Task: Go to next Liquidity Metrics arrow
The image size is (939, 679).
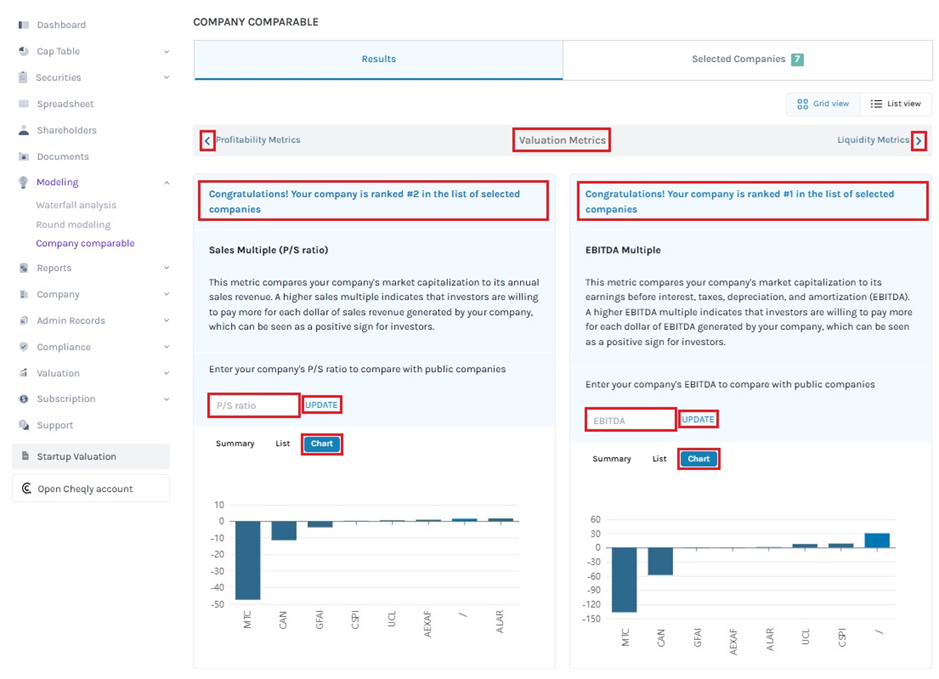Action: pos(918,141)
